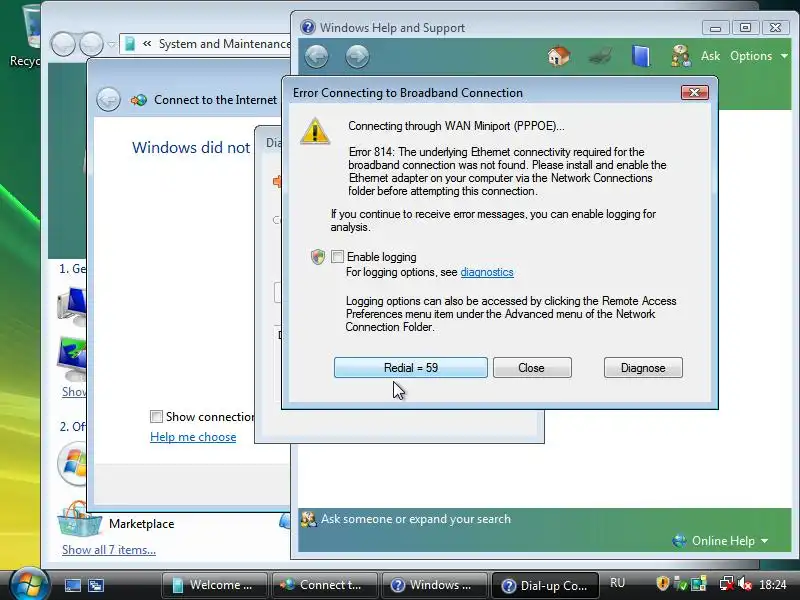800x600 pixels.
Task: Click the Redial = 59 button
Action: click(411, 368)
